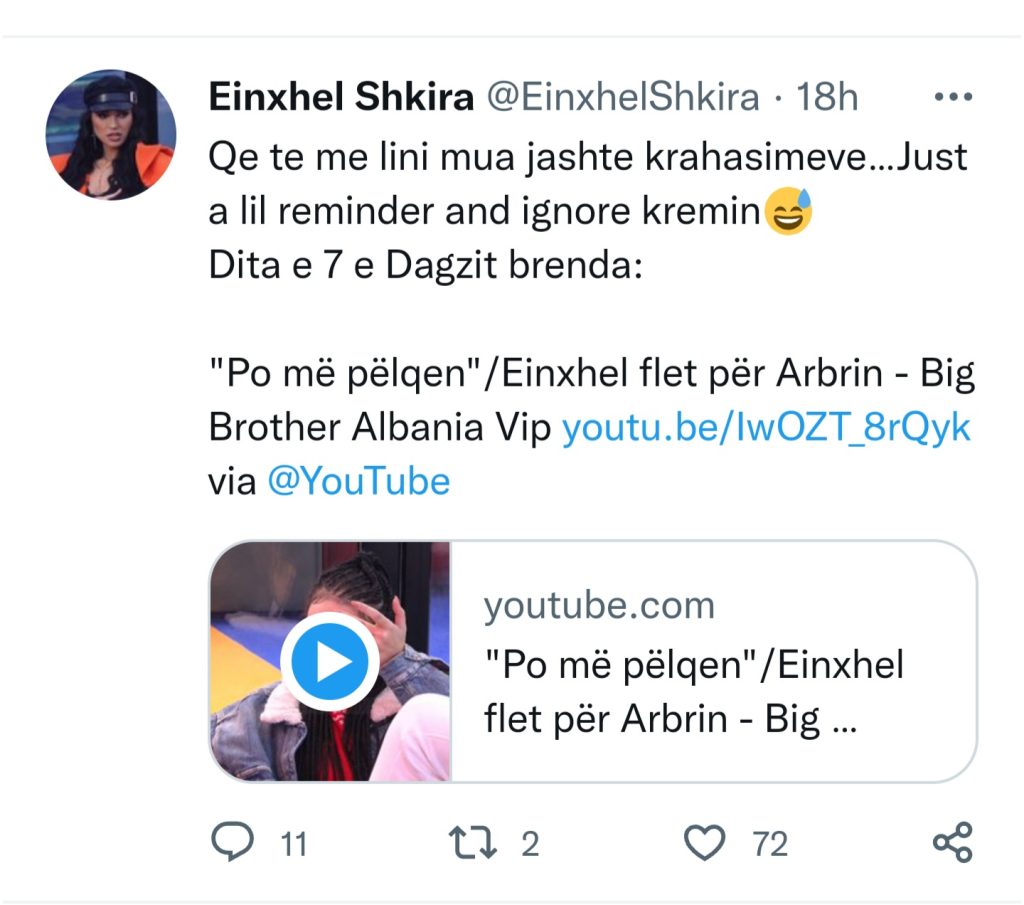The height and width of the screenshot is (905, 1024).
Task: Open the tweet's three-dot more options menu
Action: (951, 98)
